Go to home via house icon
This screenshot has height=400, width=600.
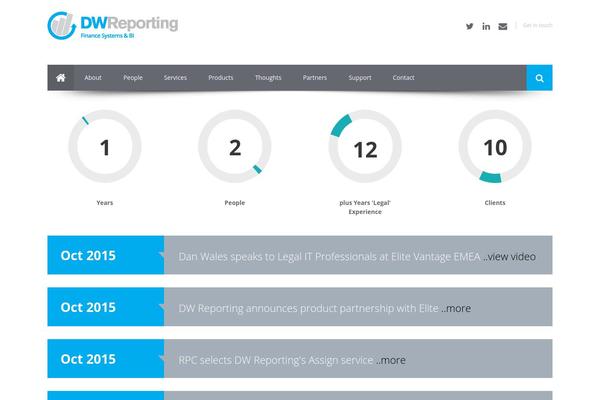point(61,78)
